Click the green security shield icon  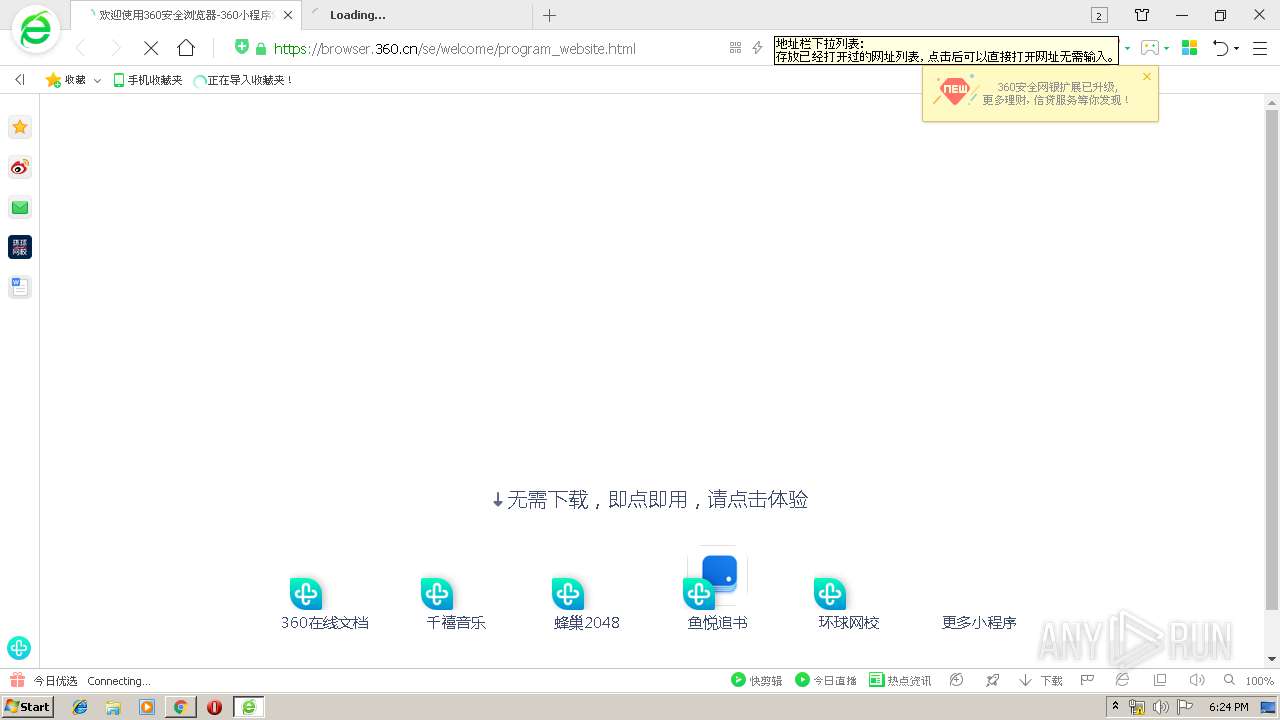pos(241,47)
